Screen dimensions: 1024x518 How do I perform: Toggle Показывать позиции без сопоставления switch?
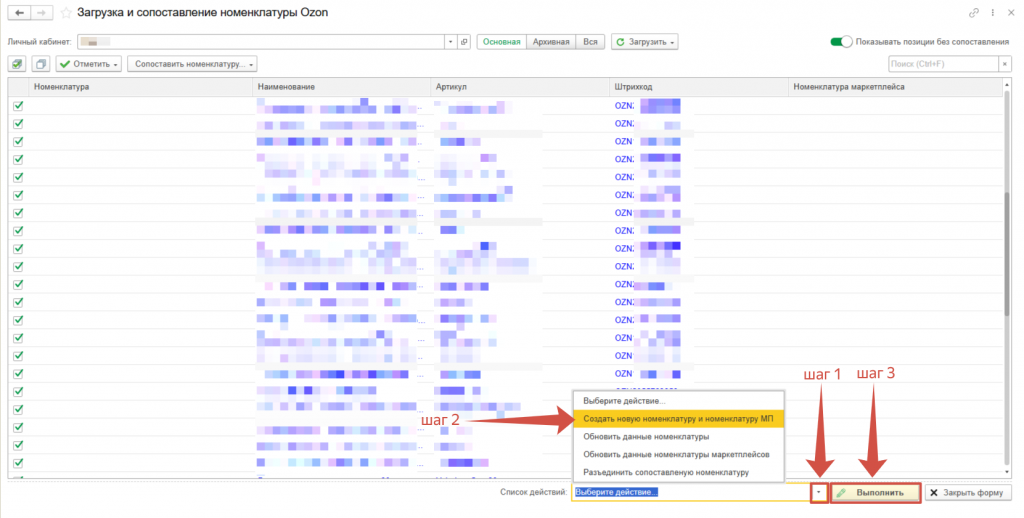(841, 42)
